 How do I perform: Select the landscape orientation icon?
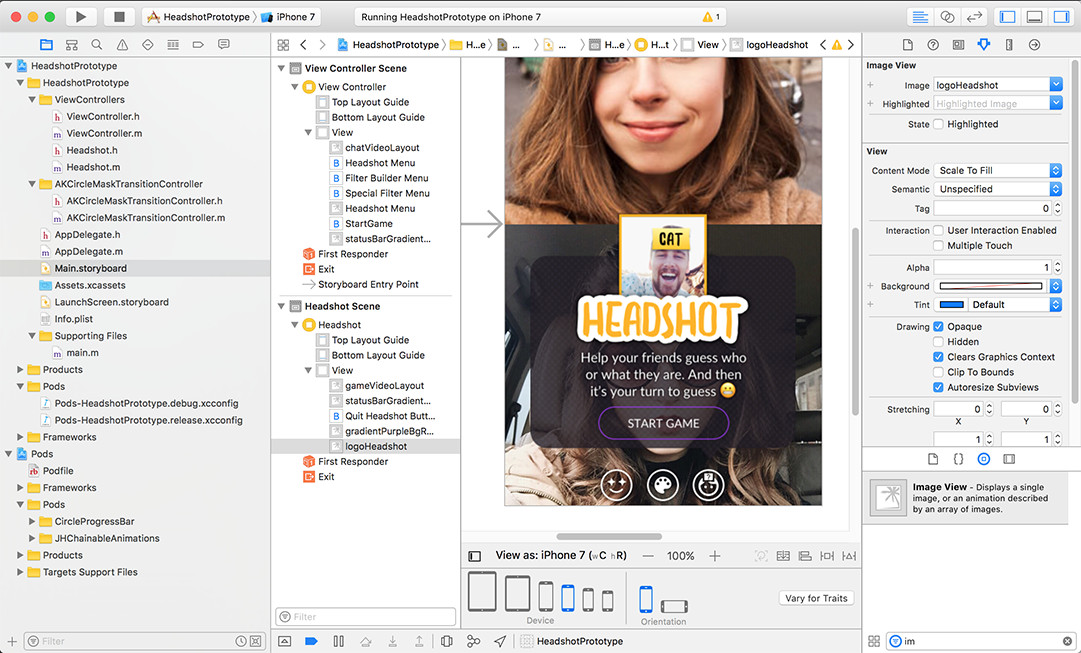(675, 606)
